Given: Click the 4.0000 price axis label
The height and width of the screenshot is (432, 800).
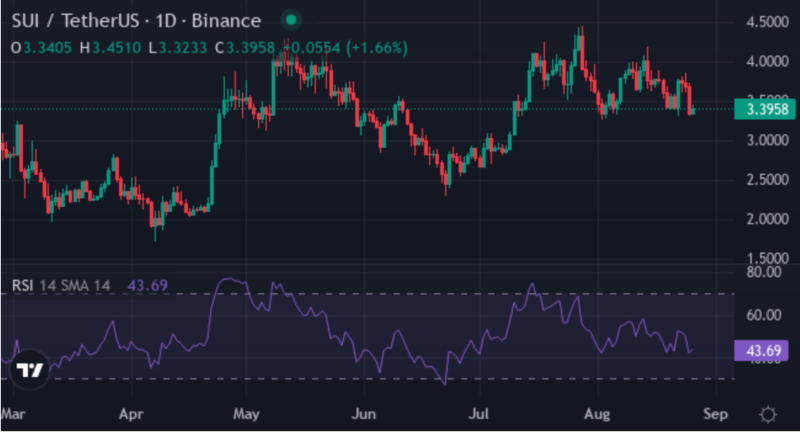Looking at the screenshot, I should tap(767, 62).
